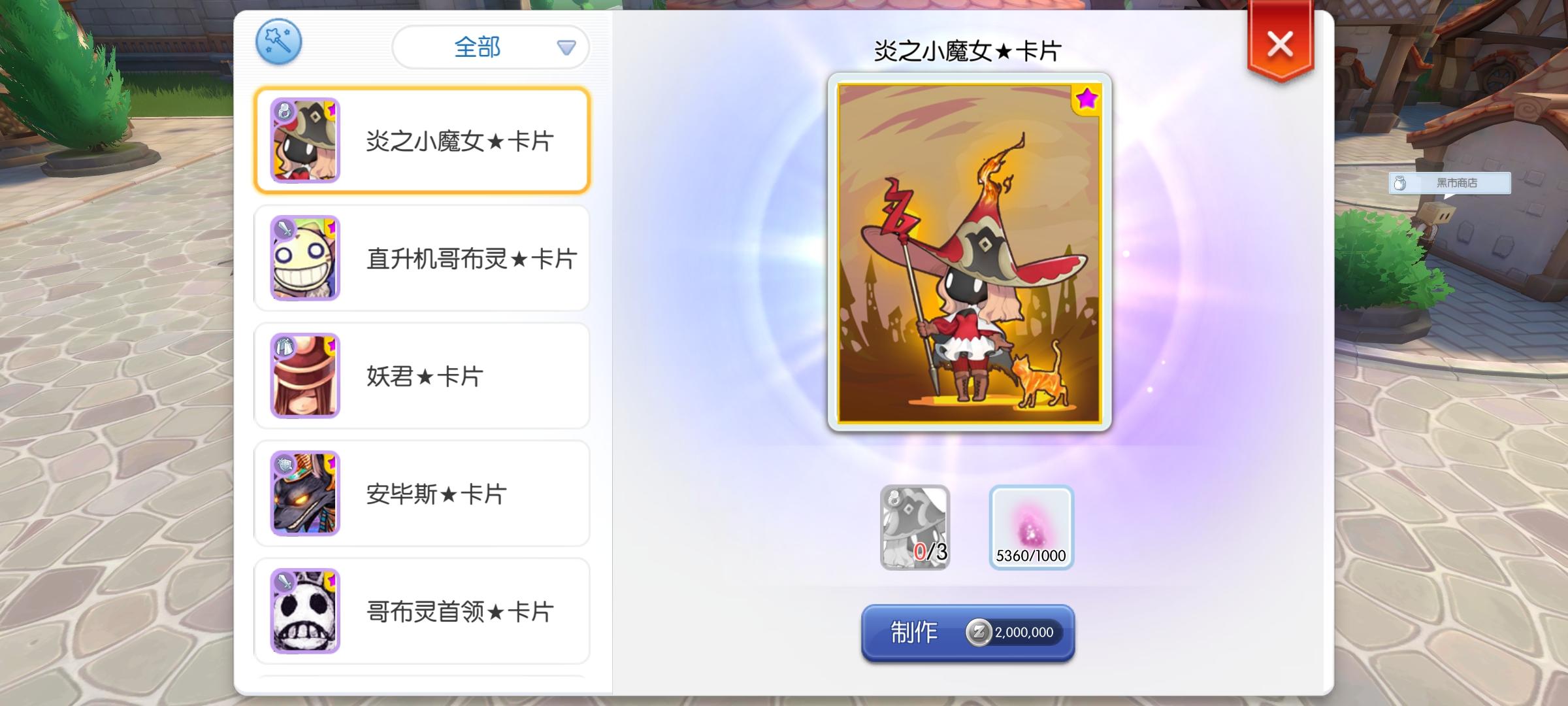Viewport: 1568px width, 706px height.
Task: Click the 妖君 red hat portrait icon
Action: (305, 376)
